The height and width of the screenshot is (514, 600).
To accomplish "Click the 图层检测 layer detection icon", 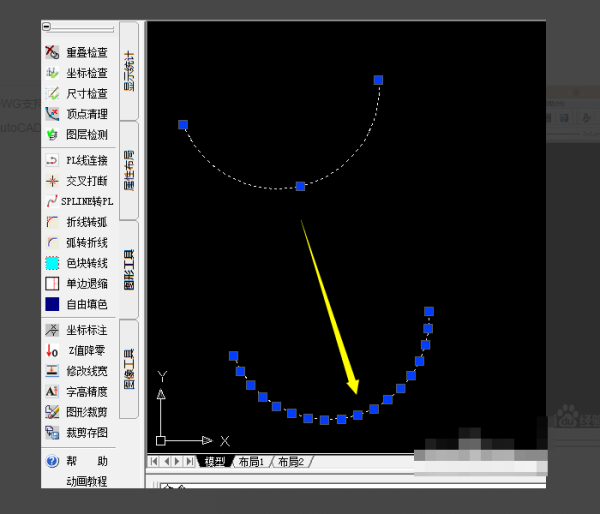I will 53,134.
